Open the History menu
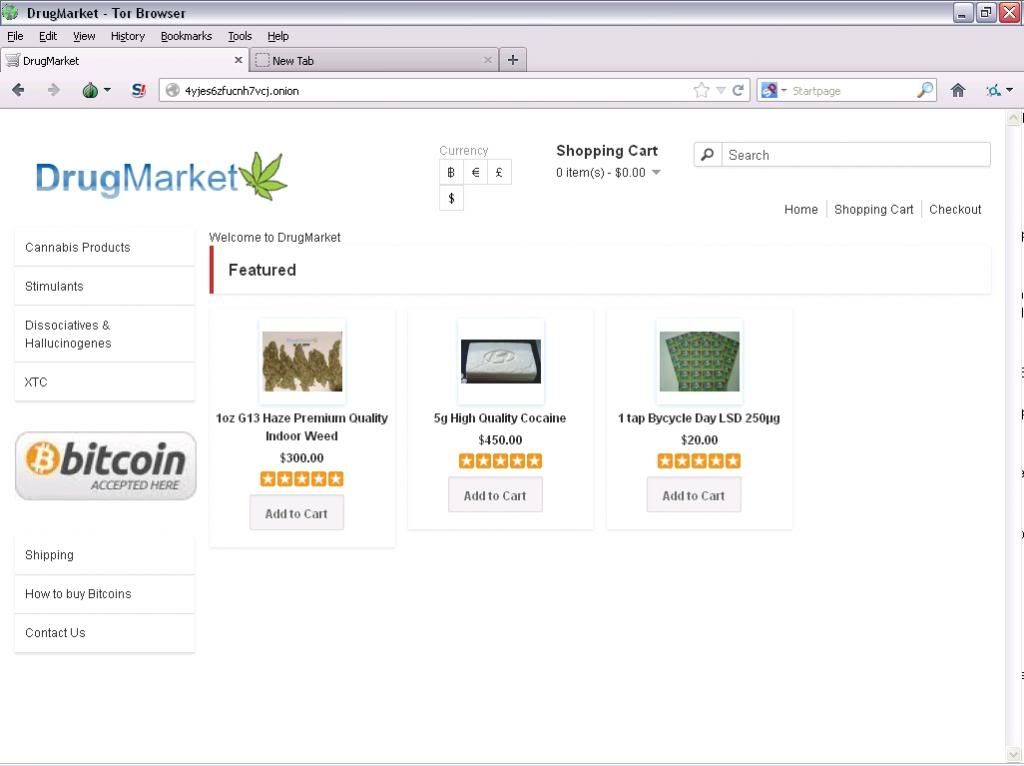The image size is (1024, 766). (x=127, y=36)
